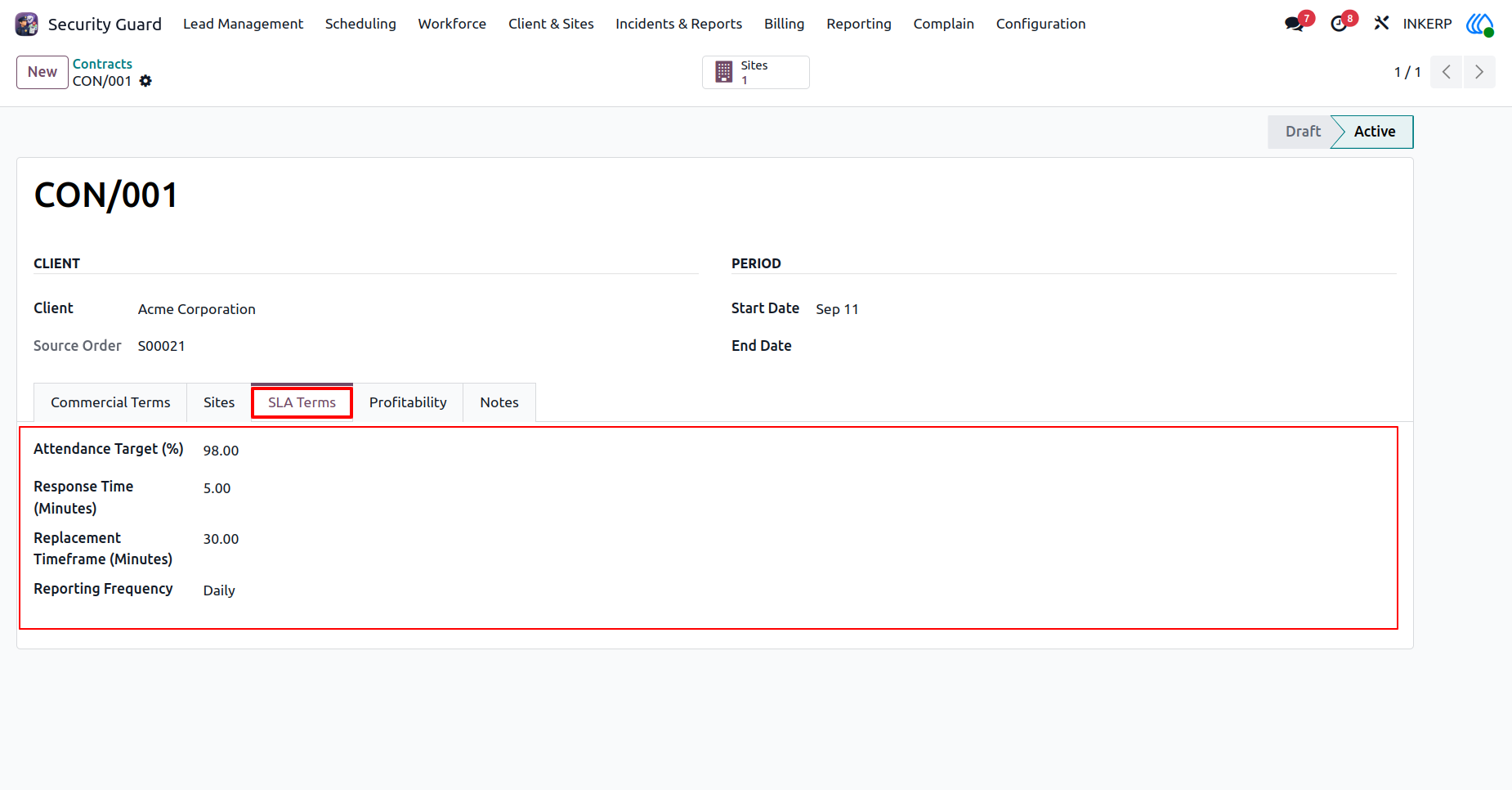Go back to the Contracts breadcrumb
Image resolution: width=1512 pixels, height=790 pixels.
coord(102,64)
